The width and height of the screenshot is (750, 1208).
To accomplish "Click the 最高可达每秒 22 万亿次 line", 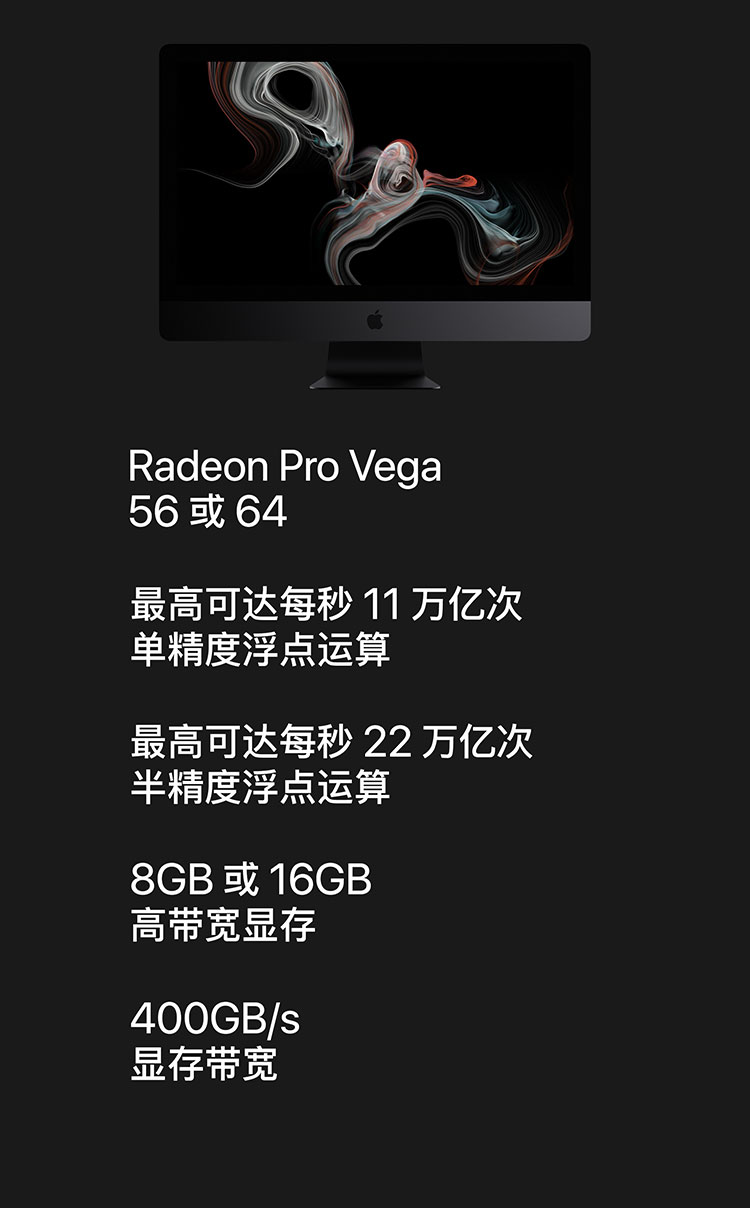I will pyautogui.click(x=331, y=742).
